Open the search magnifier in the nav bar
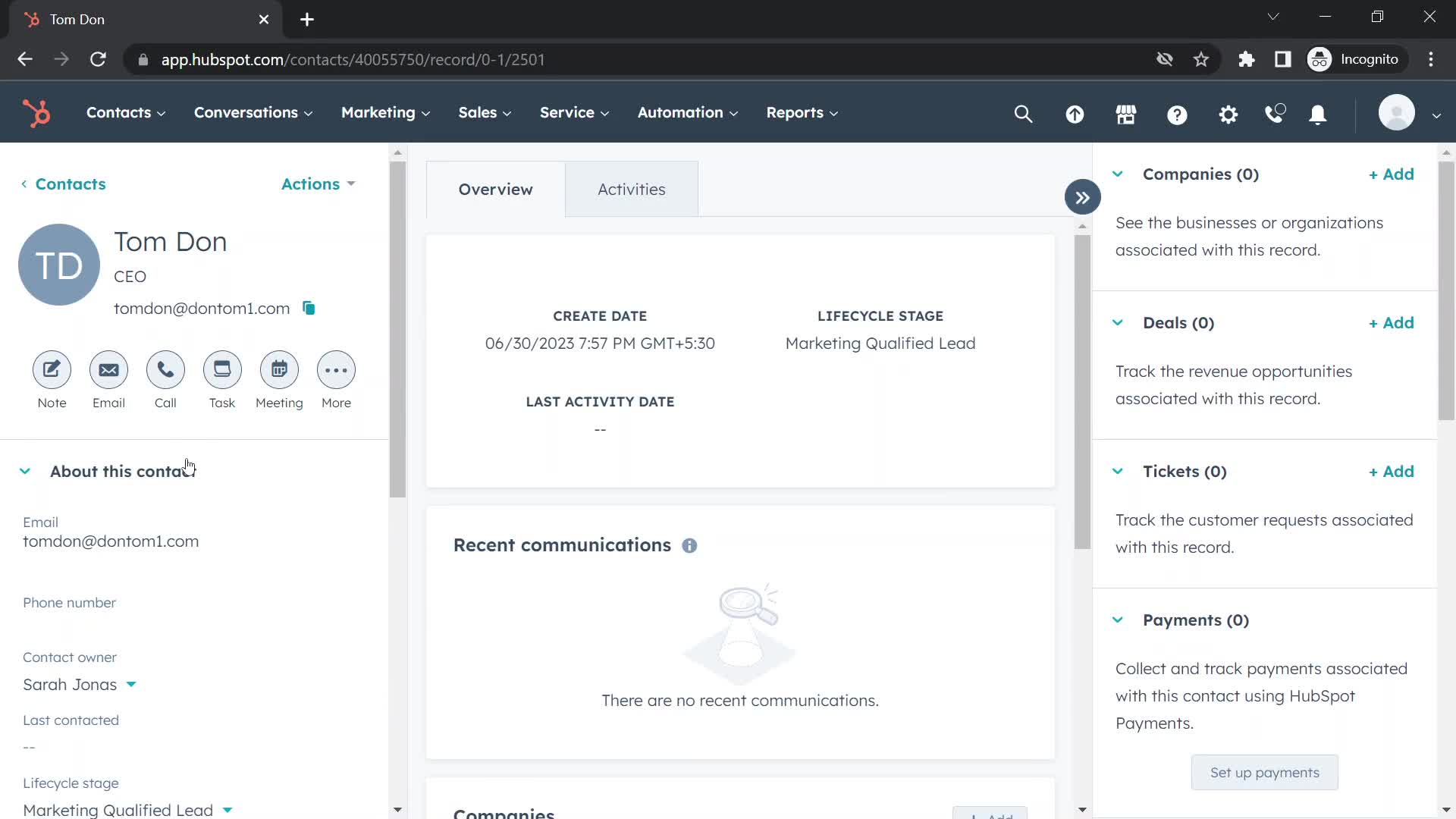 tap(1023, 114)
